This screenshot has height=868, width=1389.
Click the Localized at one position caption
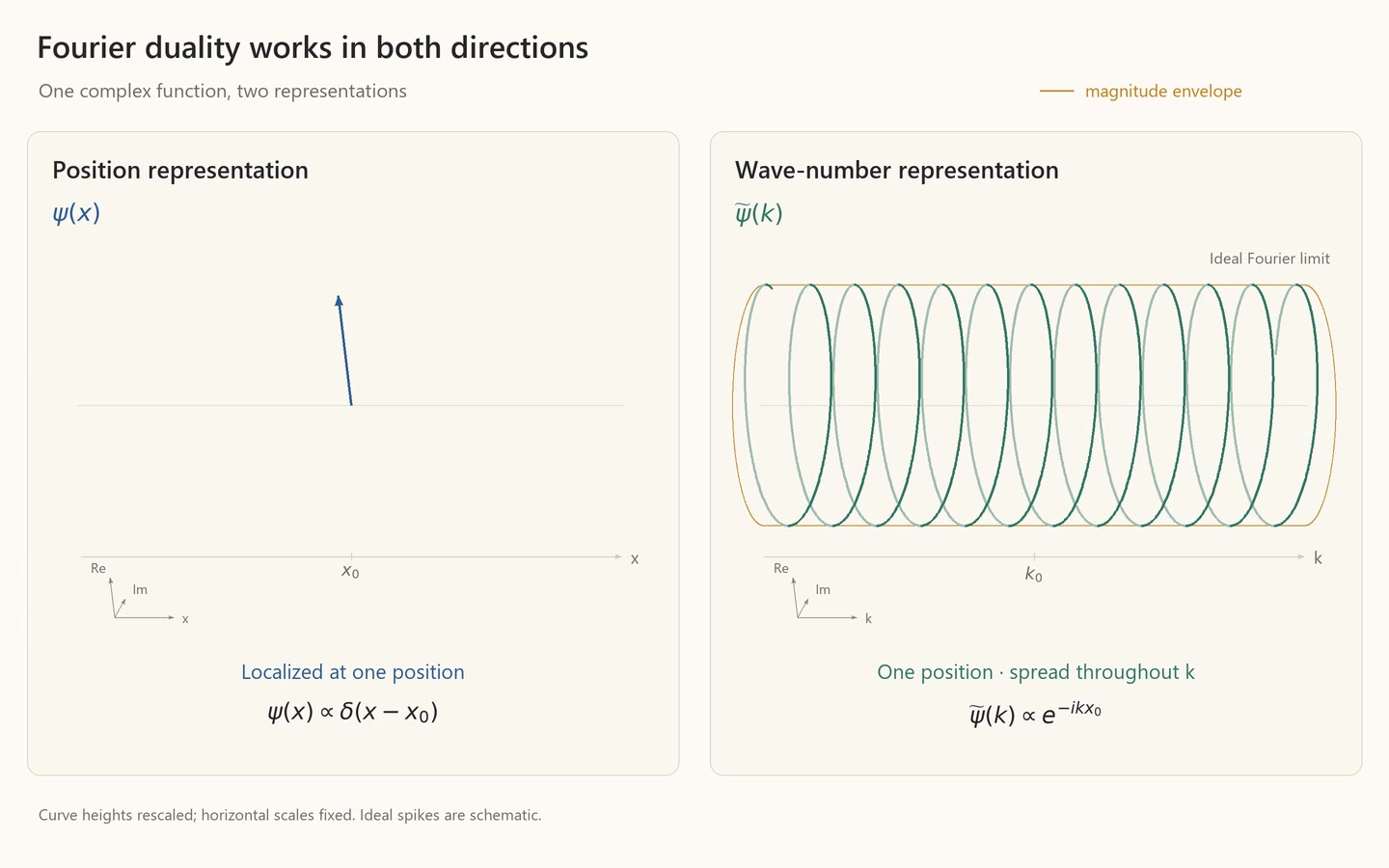[353, 672]
